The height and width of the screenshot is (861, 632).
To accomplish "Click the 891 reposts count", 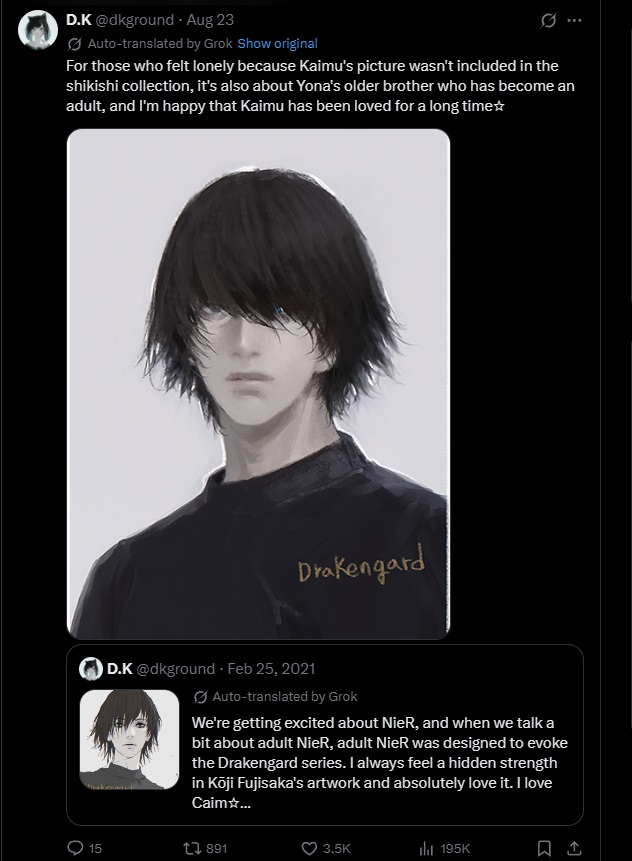I will (x=216, y=848).
